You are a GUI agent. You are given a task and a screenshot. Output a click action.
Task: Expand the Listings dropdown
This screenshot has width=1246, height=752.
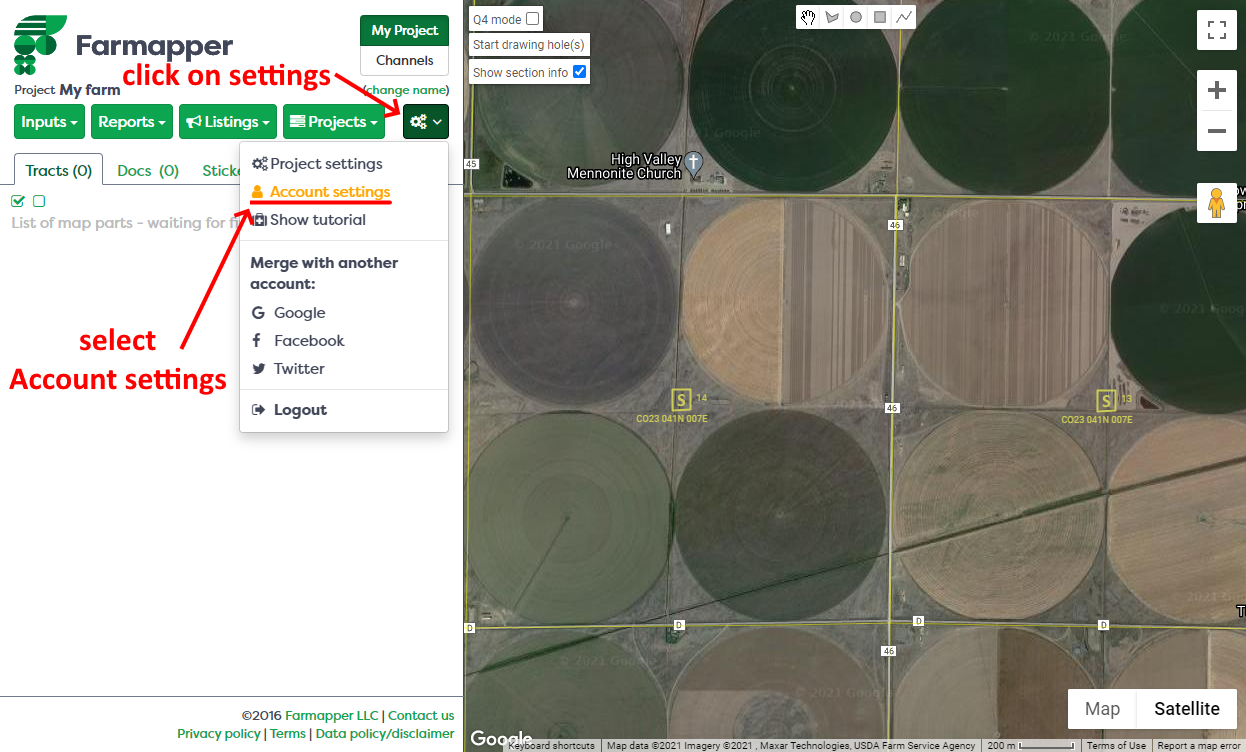click(x=228, y=122)
